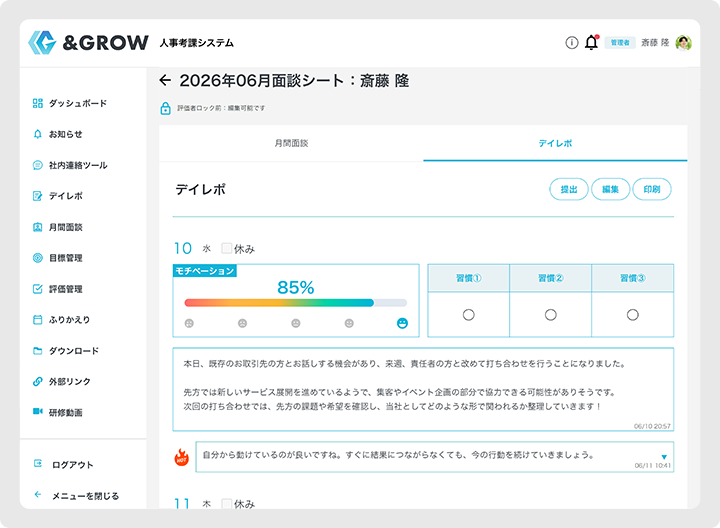Switch to the デイレポ tab
Screen dimensions: 720x528
555,143
